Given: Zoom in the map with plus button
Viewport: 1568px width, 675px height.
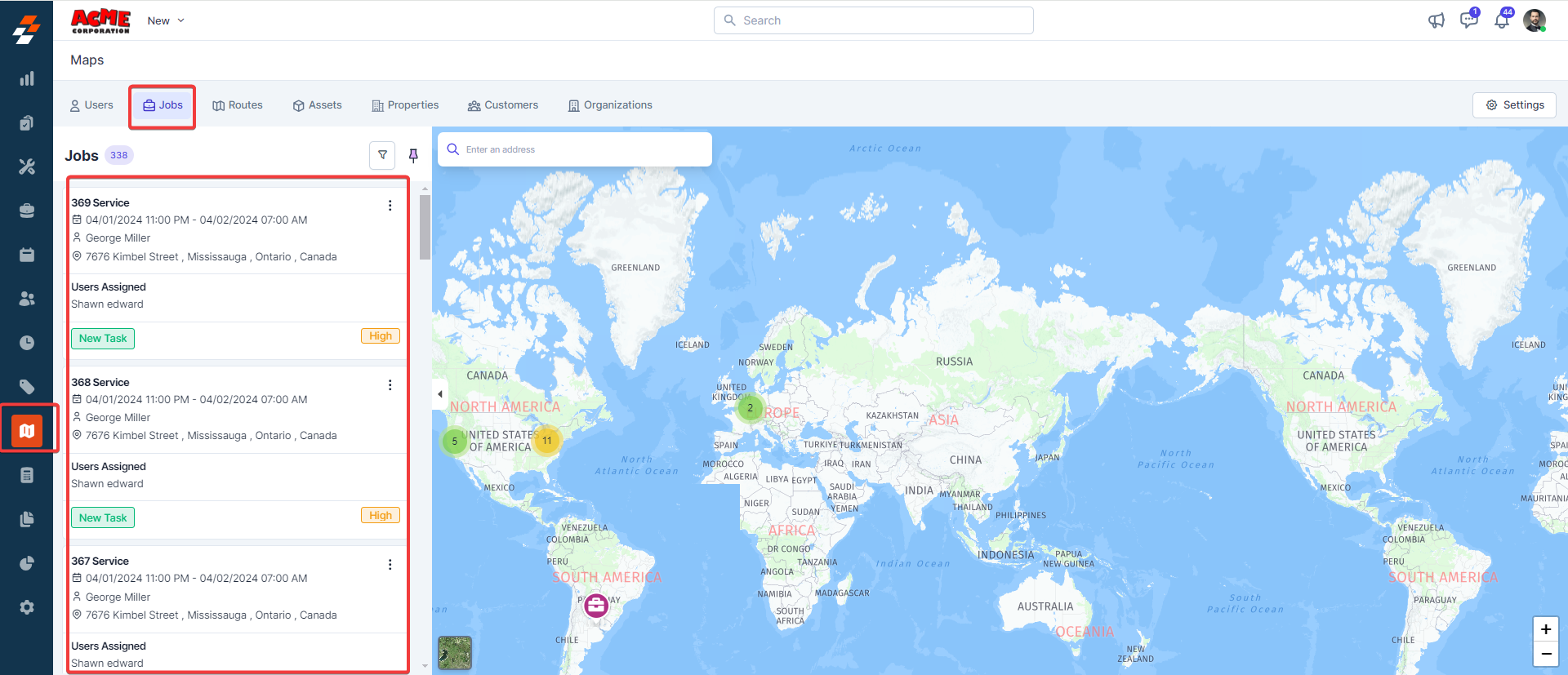Looking at the screenshot, I should pos(1546,629).
